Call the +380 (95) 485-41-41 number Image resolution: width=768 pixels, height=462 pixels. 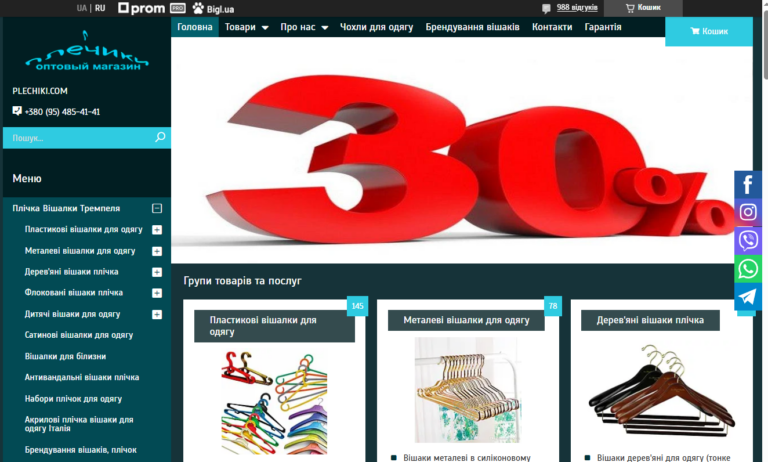[62, 112]
